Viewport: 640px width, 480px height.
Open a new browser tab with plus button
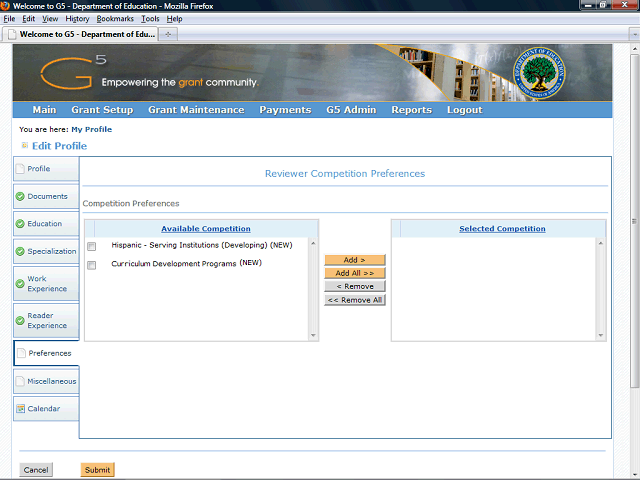pyautogui.click(x=169, y=34)
